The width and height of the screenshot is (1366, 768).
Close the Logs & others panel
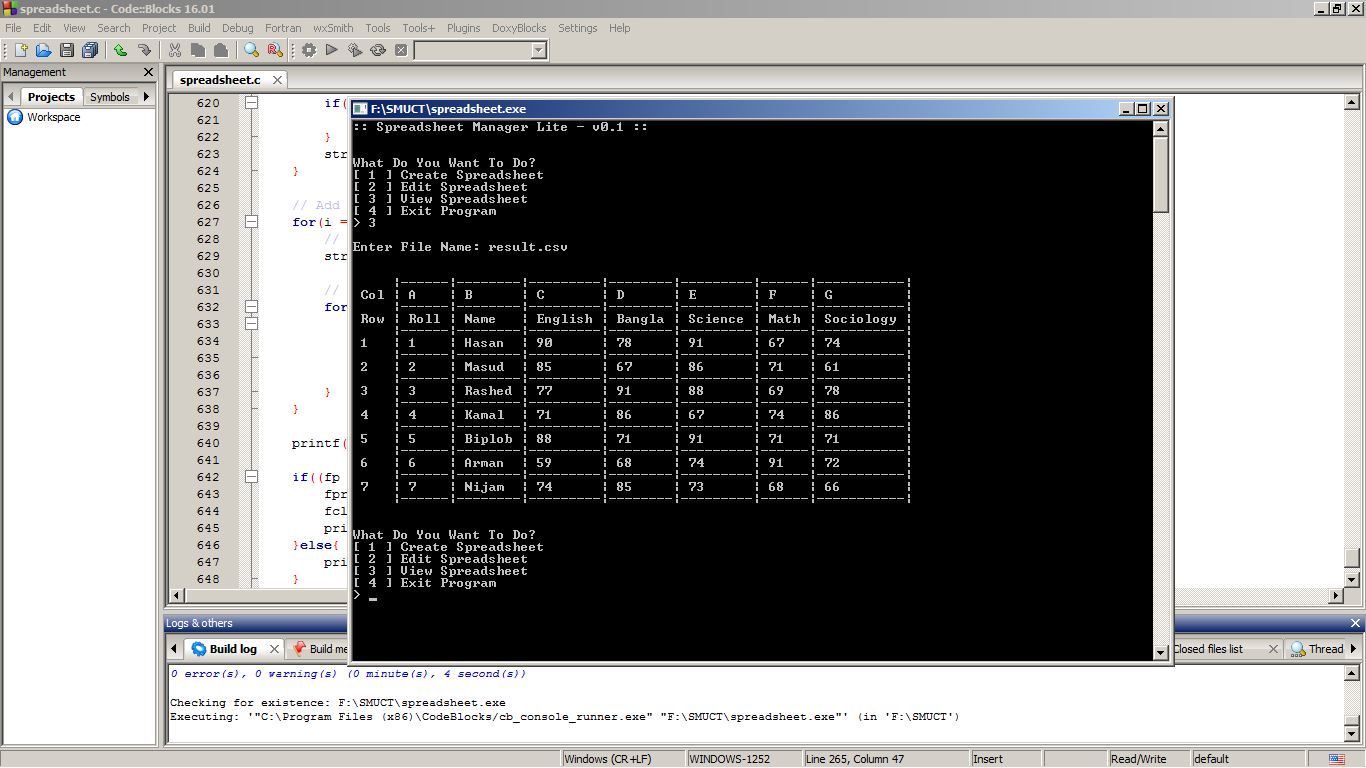1355,623
